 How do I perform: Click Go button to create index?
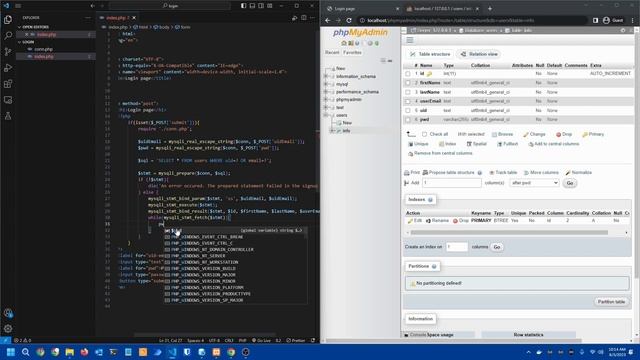(x=497, y=247)
